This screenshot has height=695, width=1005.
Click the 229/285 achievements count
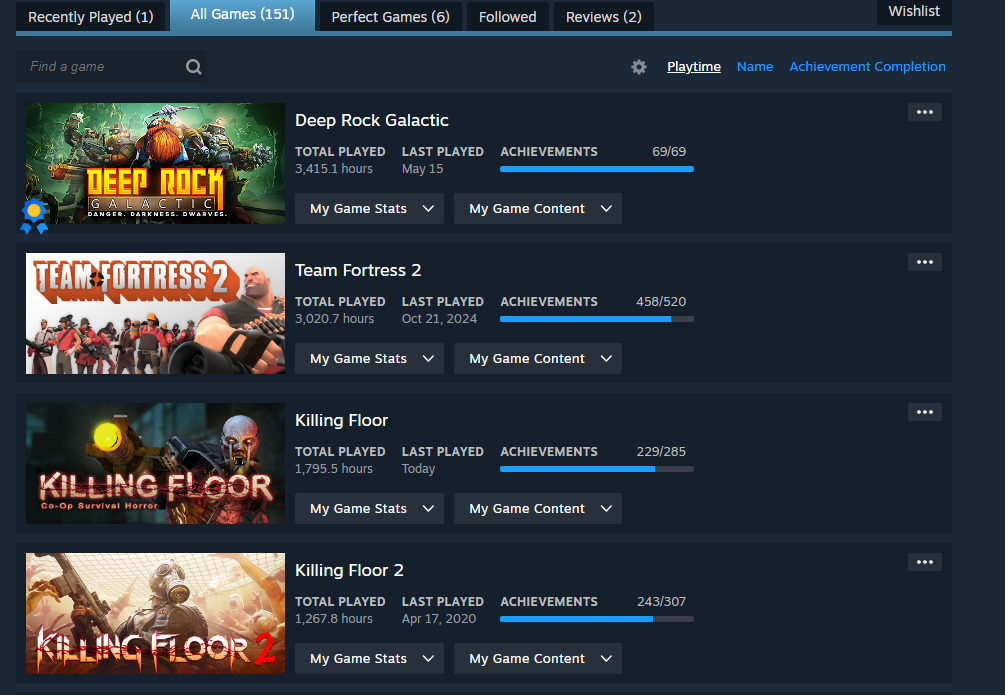[661, 452]
